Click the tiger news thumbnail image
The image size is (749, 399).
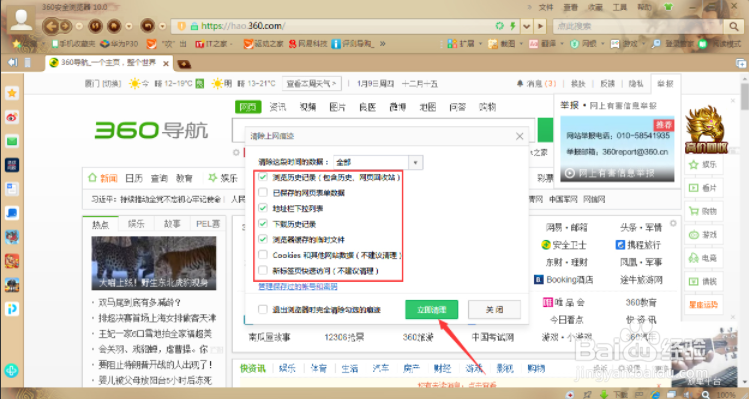(154, 263)
